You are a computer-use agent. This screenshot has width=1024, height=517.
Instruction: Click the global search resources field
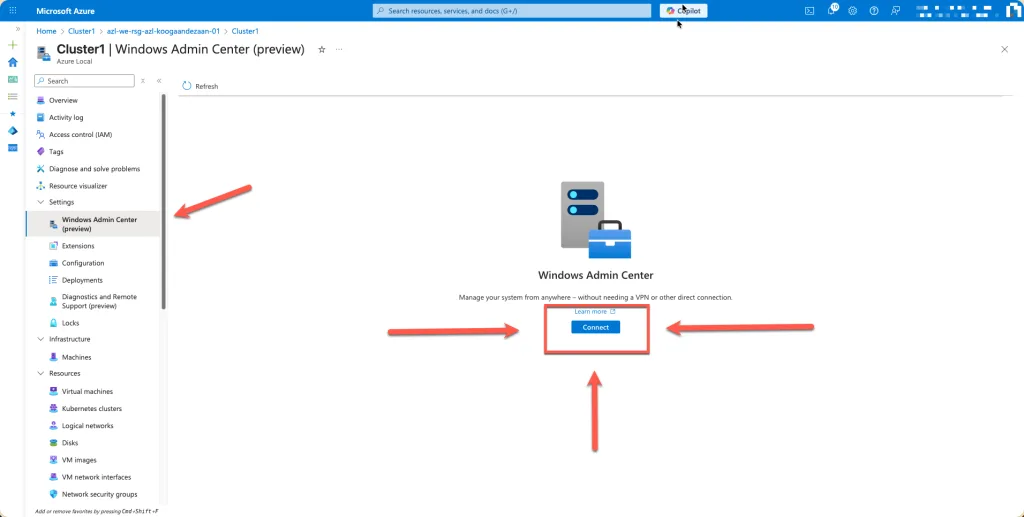510,11
